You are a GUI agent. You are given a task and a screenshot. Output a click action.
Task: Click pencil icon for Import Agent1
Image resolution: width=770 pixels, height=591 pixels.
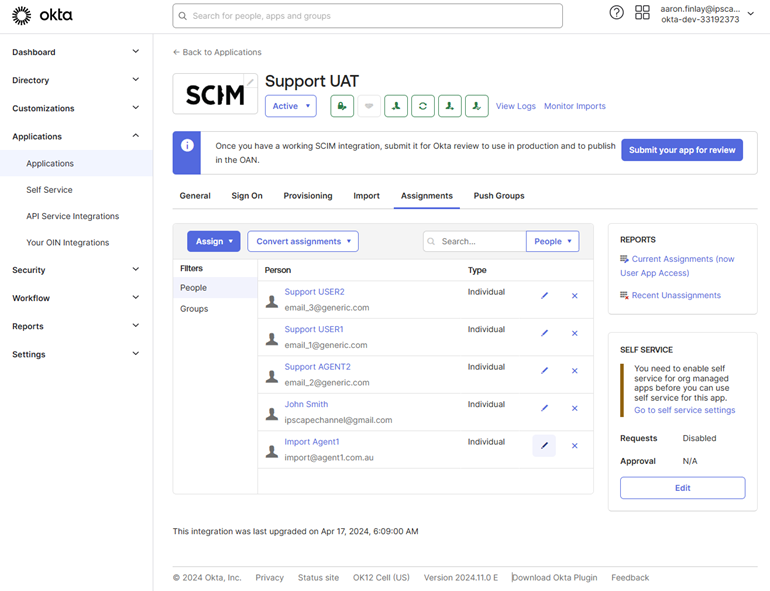[x=544, y=446]
